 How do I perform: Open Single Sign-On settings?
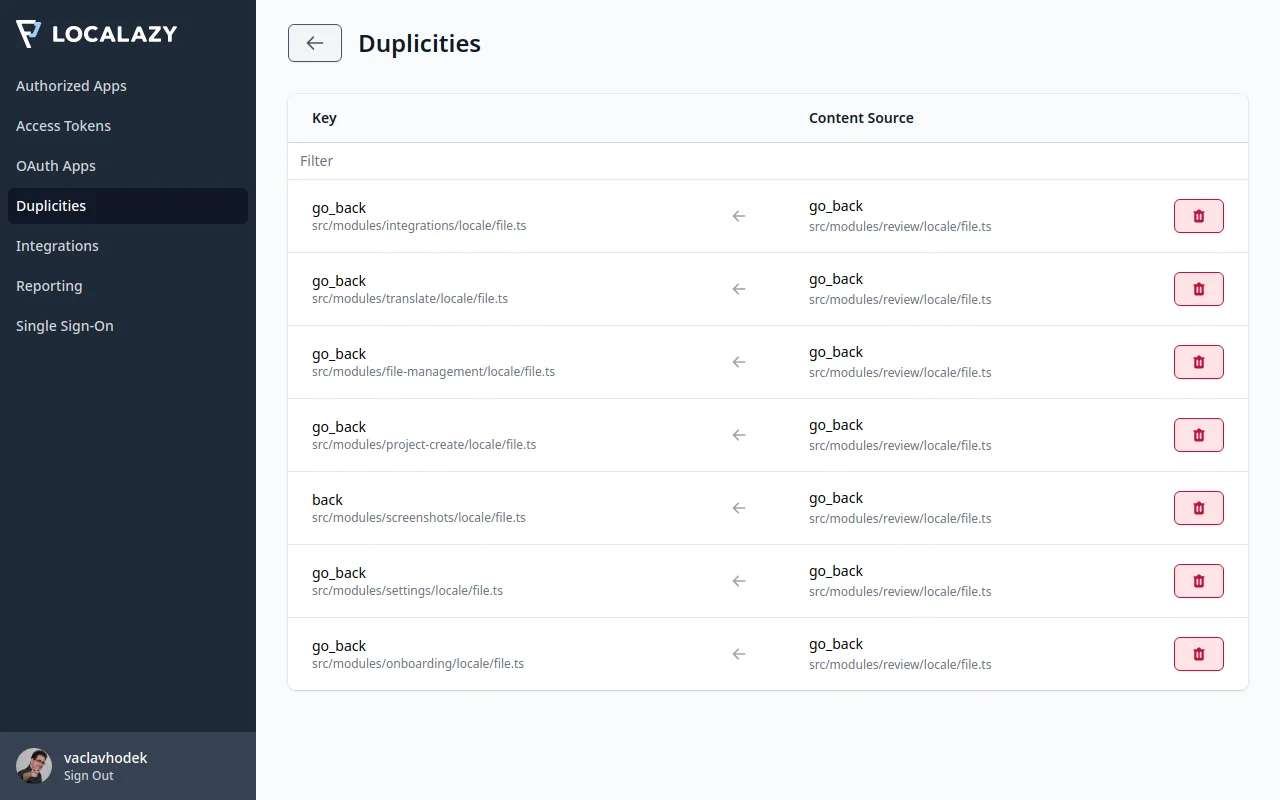[x=64, y=326]
